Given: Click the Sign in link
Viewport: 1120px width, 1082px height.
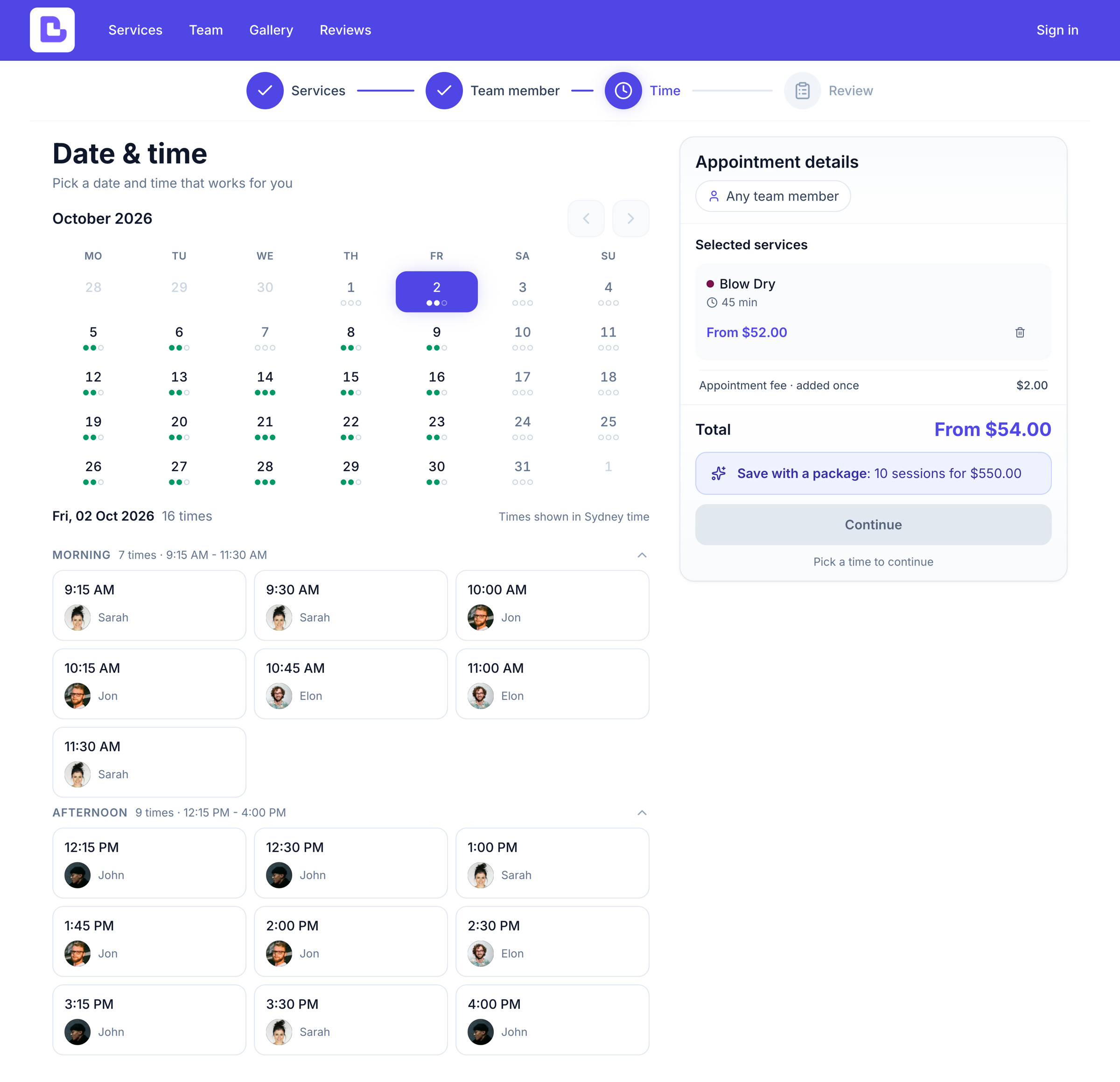Looking at the screenshot, I should tap(1057, 30).
